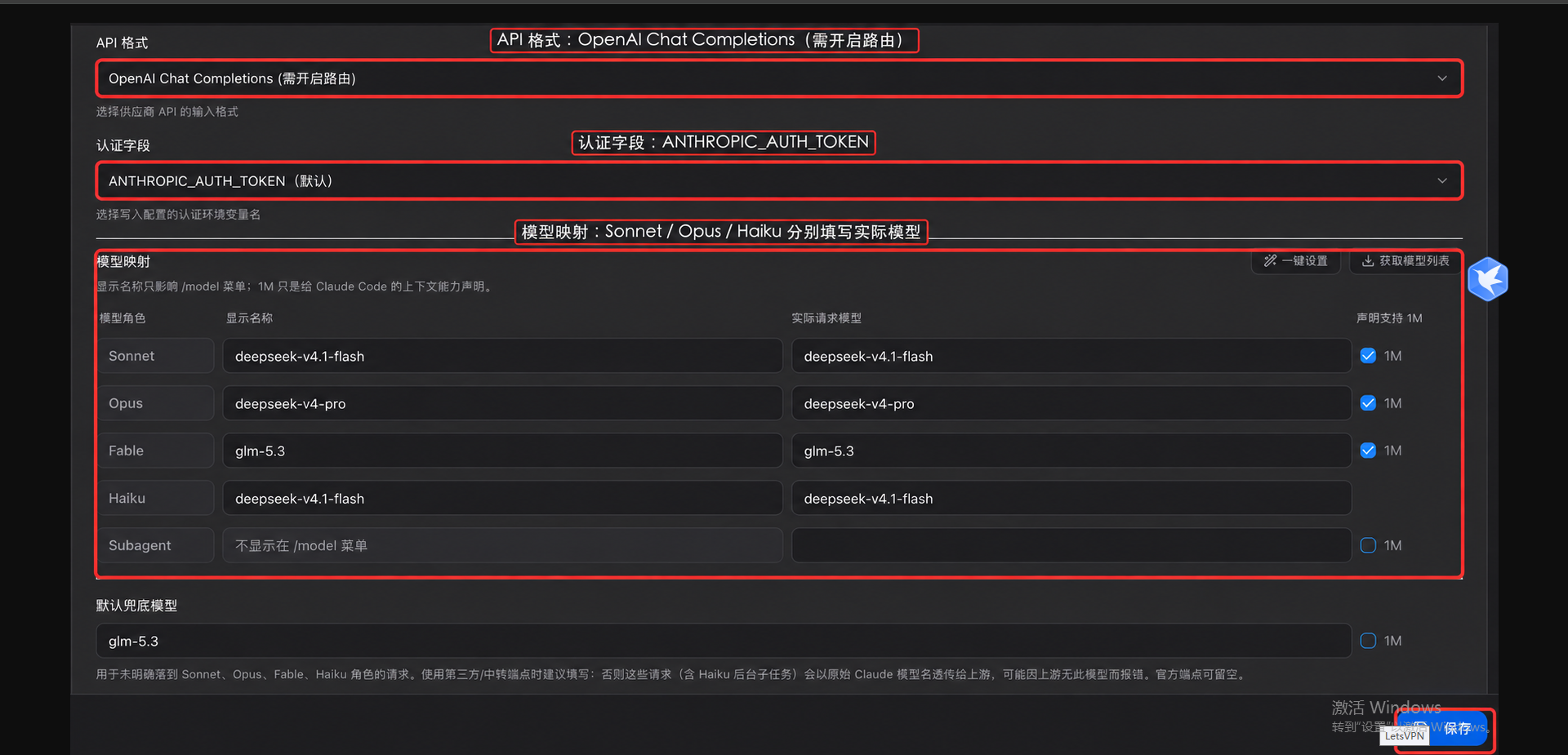Screen dimensions: 1568x755
Task: Click the blue bird floating assistant icon
Action: 1487,279
